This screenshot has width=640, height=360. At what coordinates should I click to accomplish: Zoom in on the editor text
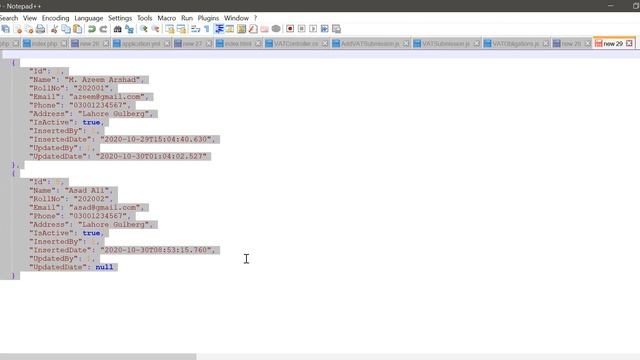pyautogui.click(x=144, y=29)
